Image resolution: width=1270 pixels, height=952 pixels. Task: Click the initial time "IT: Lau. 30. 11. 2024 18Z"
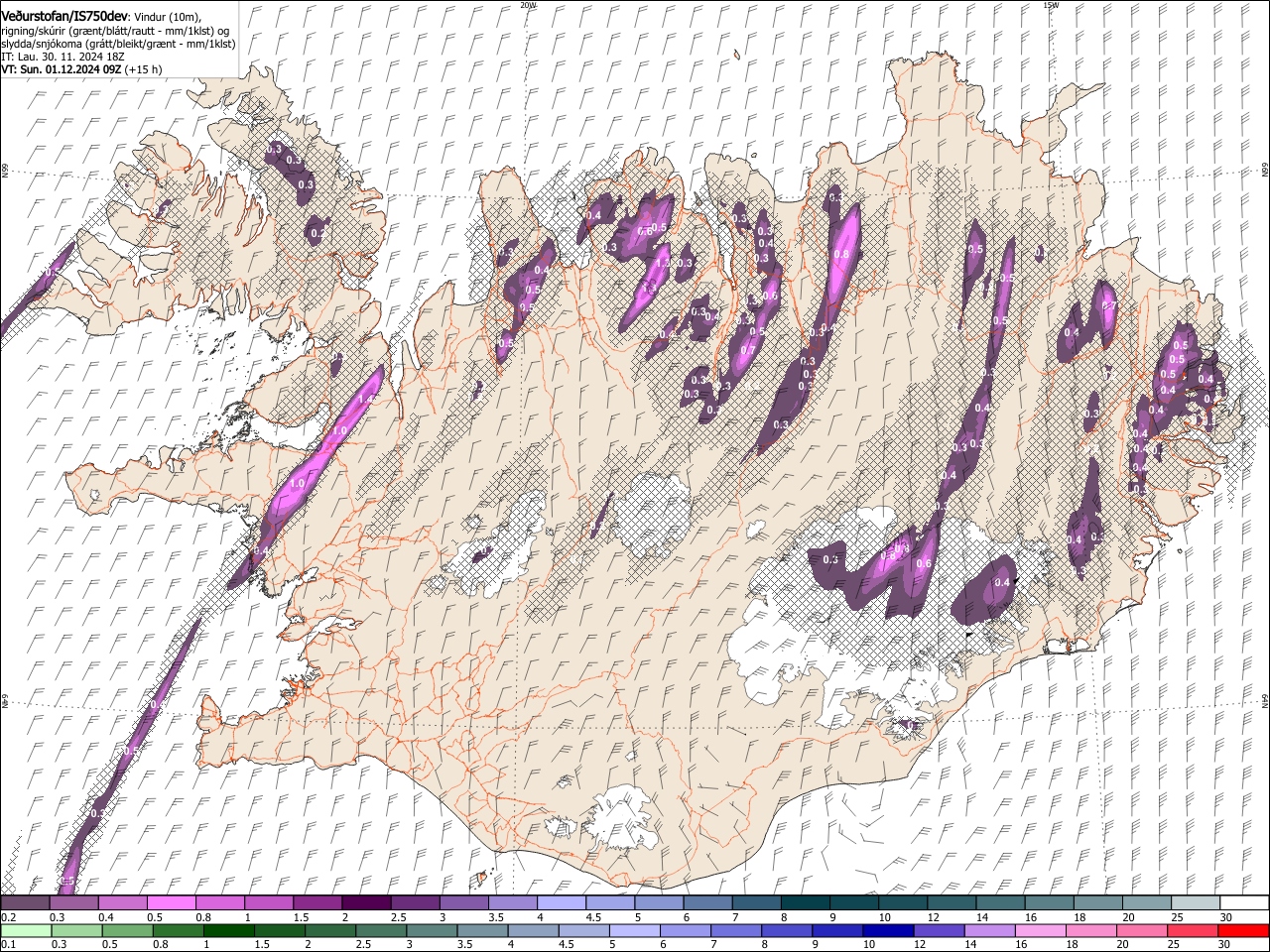point(62,58)
